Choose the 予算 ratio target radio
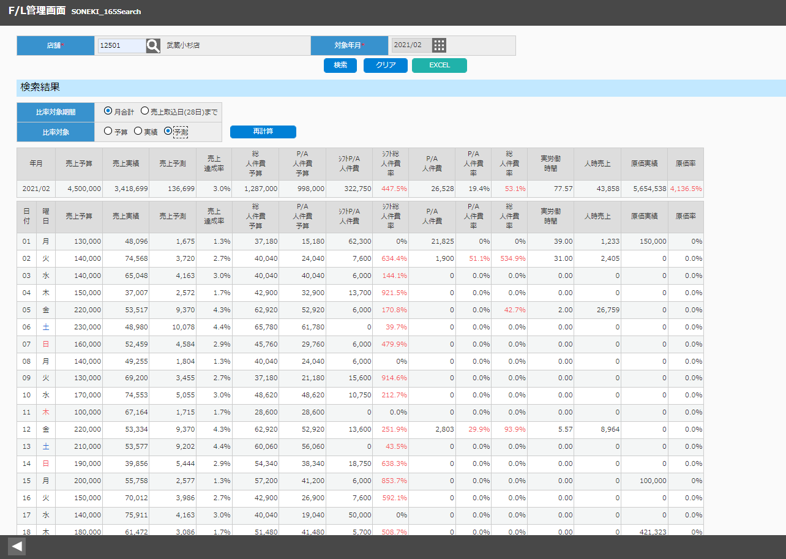Image resolution: width=786 pixels, height=559 pixels. (108, 131)
